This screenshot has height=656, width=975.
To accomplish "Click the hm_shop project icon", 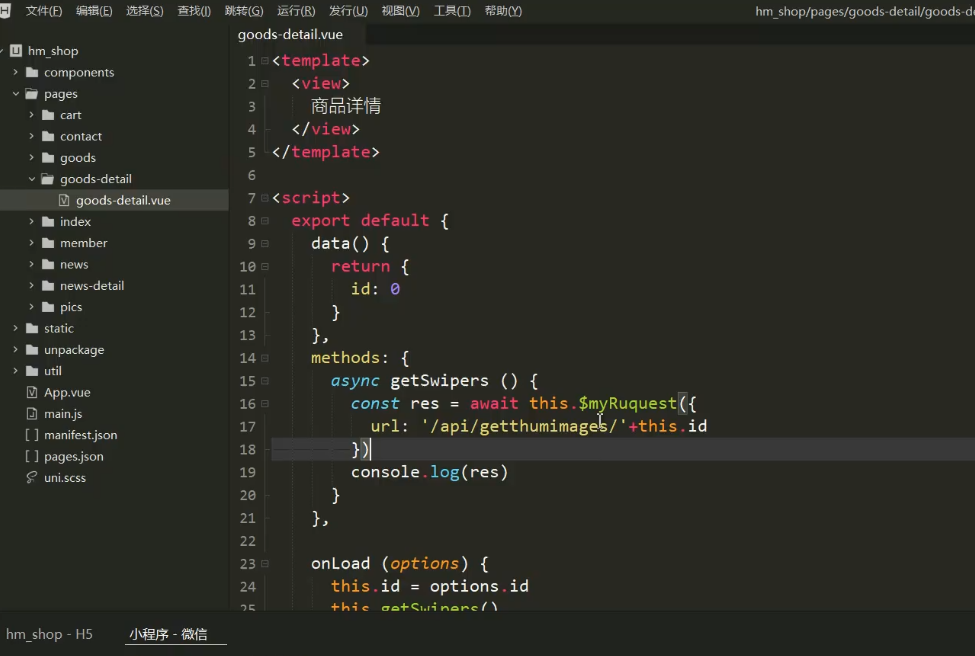I will point(16,50).
